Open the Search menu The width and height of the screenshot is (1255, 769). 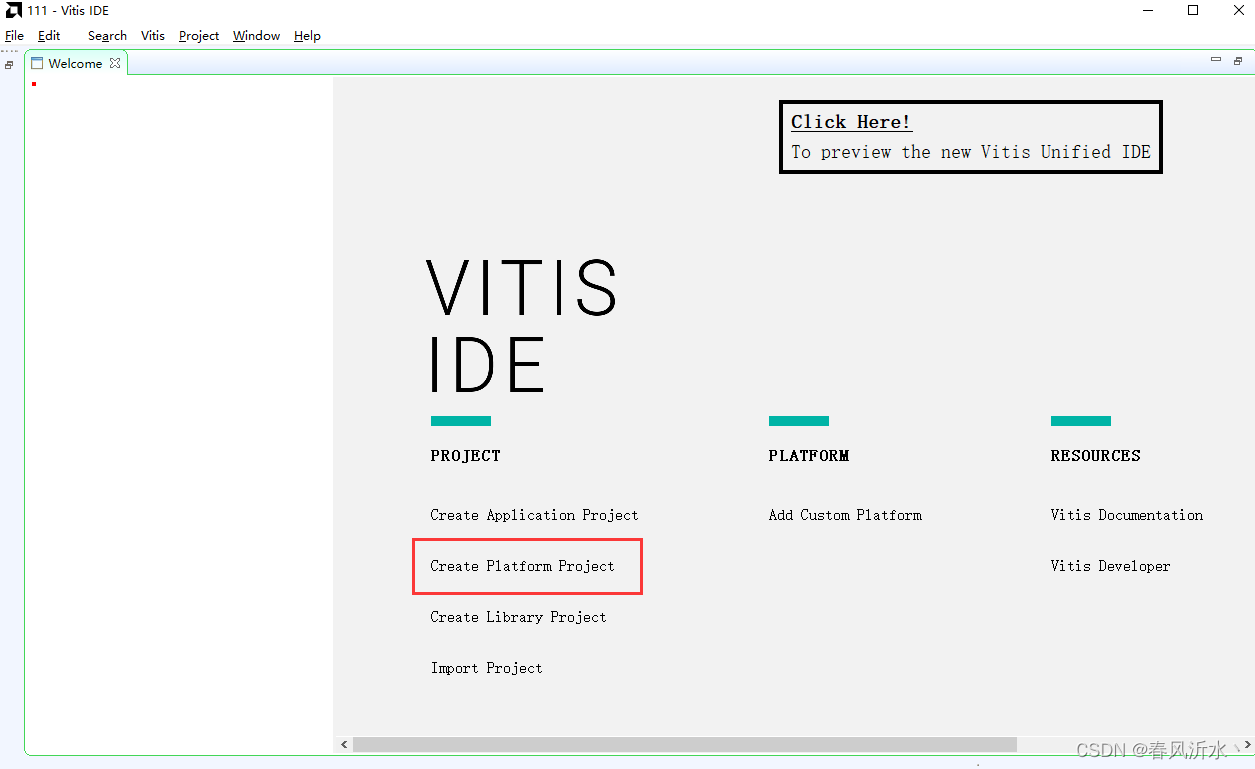(x=107, y=36)
